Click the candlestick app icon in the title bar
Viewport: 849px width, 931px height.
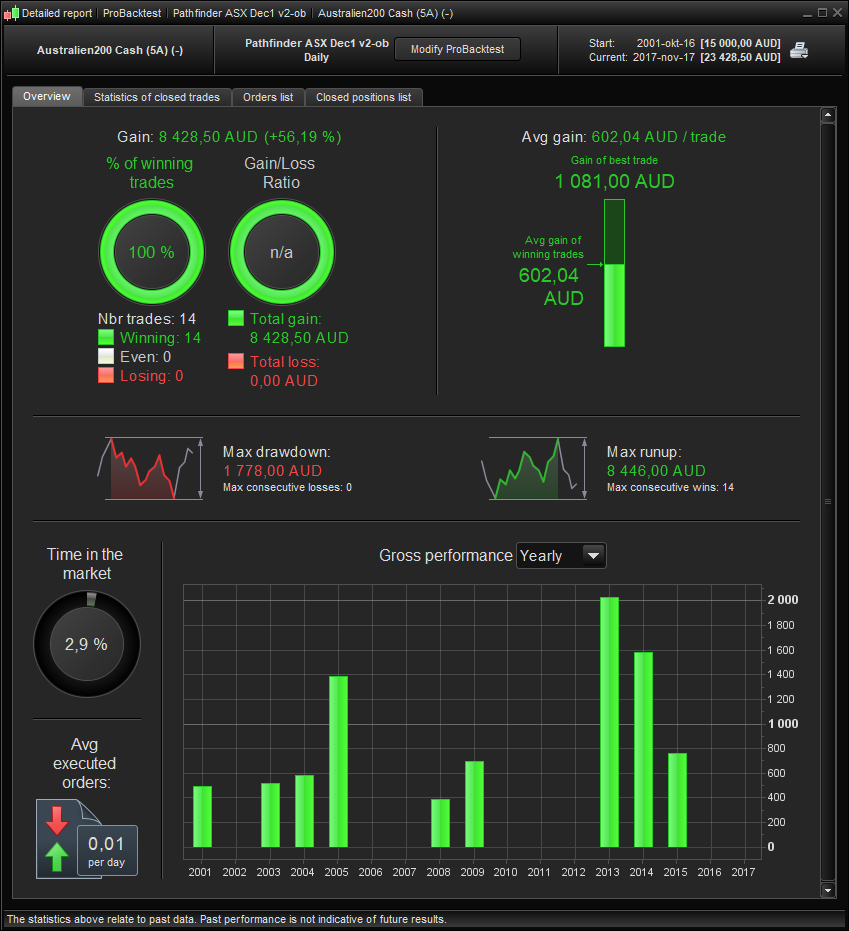(11, 13)
